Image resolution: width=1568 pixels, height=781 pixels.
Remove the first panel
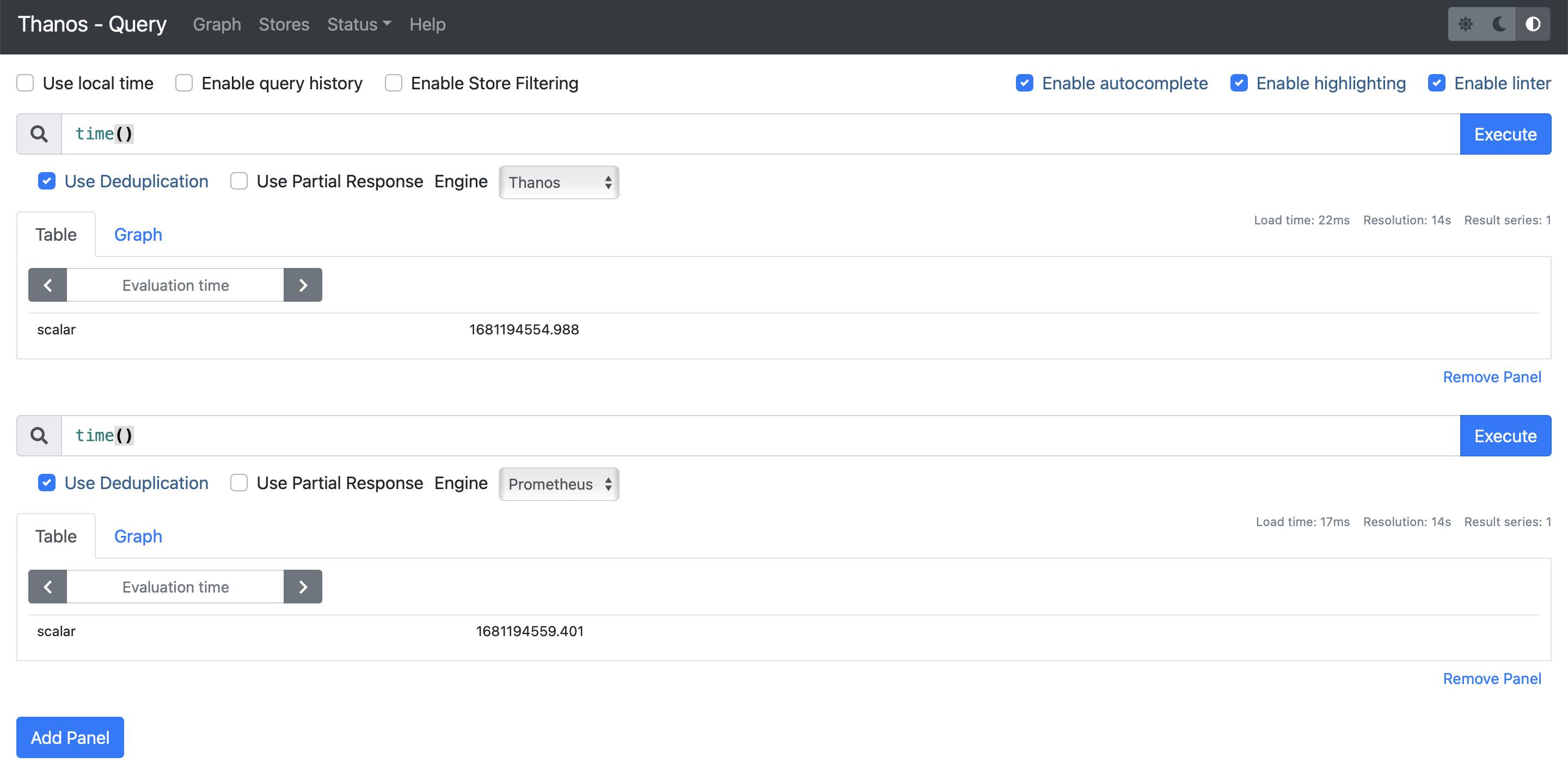click(x=1492, y=377)
